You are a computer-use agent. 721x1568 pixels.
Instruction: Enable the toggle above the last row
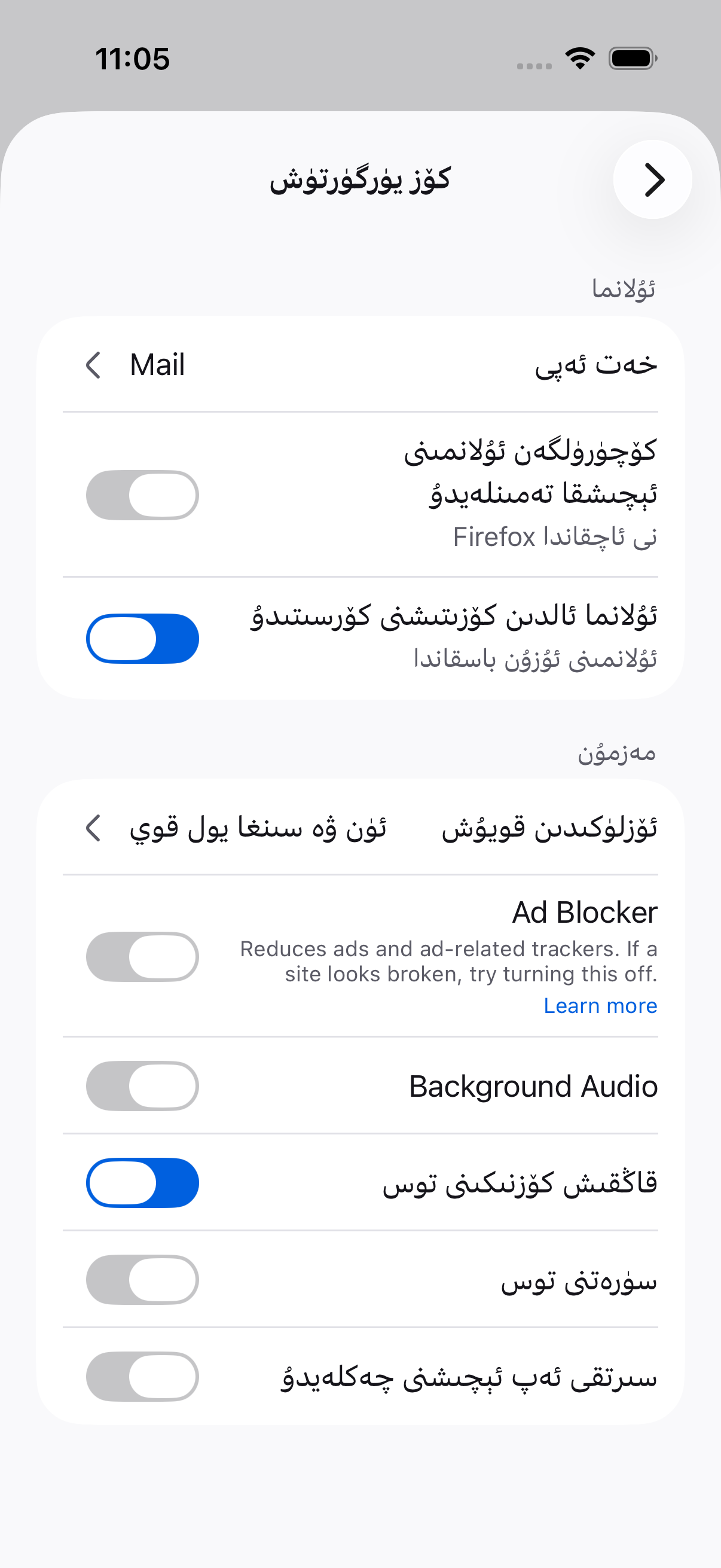coord(142,1280)
